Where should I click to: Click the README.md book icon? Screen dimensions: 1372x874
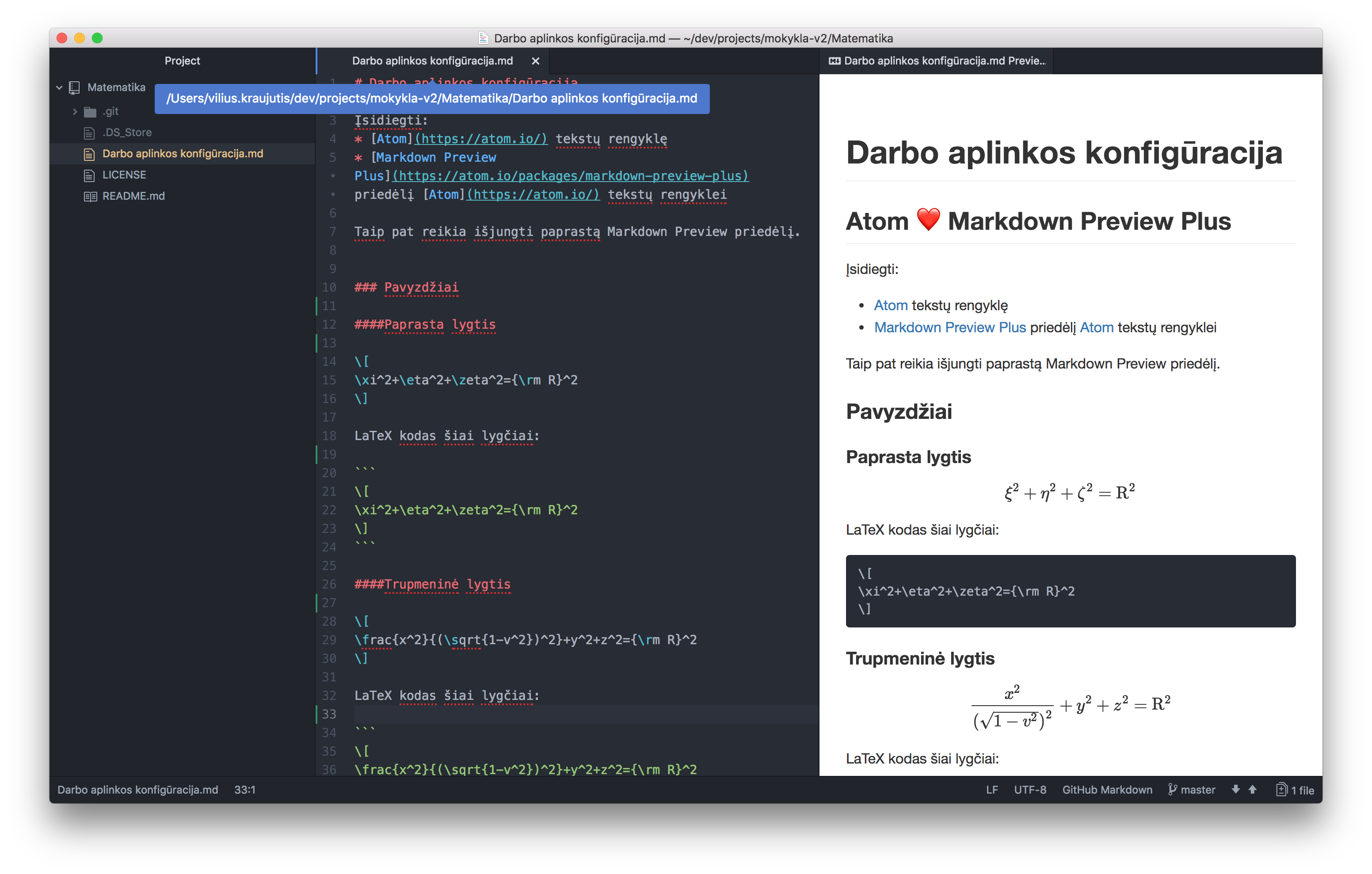click(90, 197)
